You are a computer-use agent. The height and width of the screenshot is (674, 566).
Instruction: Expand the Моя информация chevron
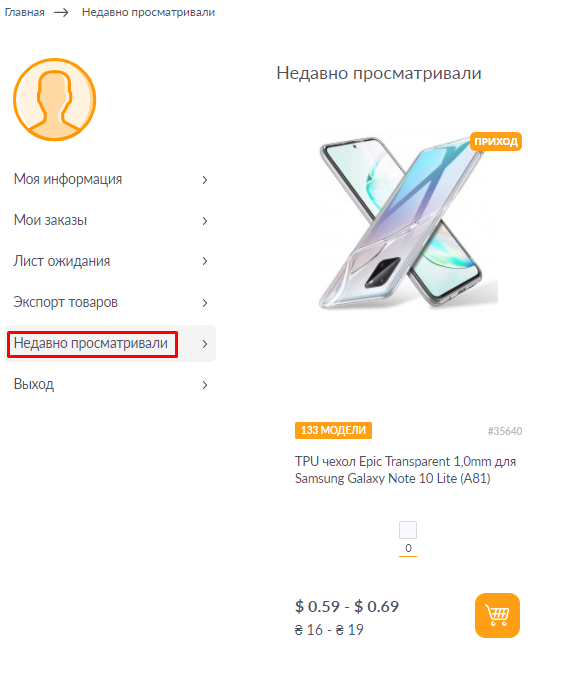point(205,180)
